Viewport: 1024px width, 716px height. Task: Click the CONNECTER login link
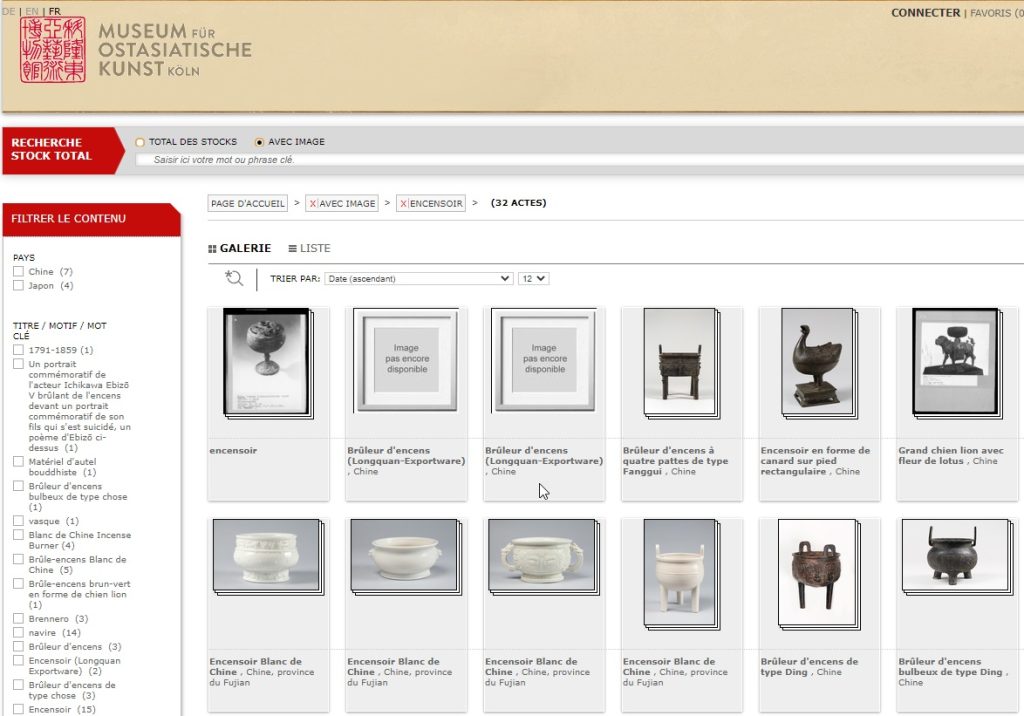[x=925, y=13]
